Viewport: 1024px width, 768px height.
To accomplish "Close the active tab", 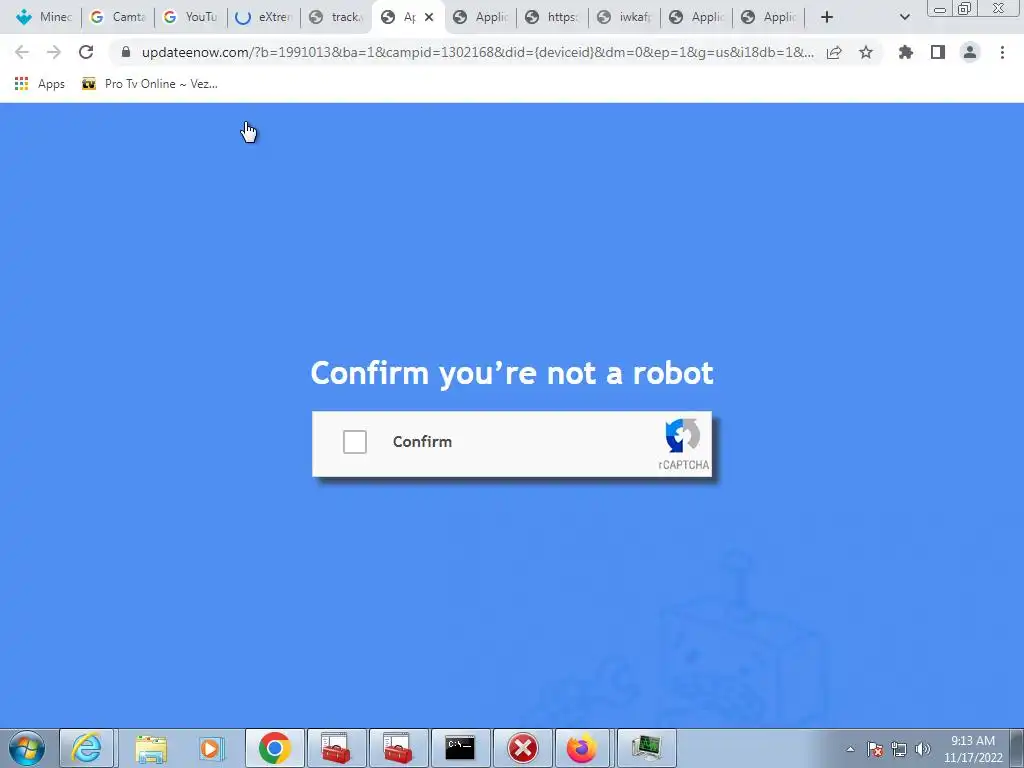I will (429, 17).
